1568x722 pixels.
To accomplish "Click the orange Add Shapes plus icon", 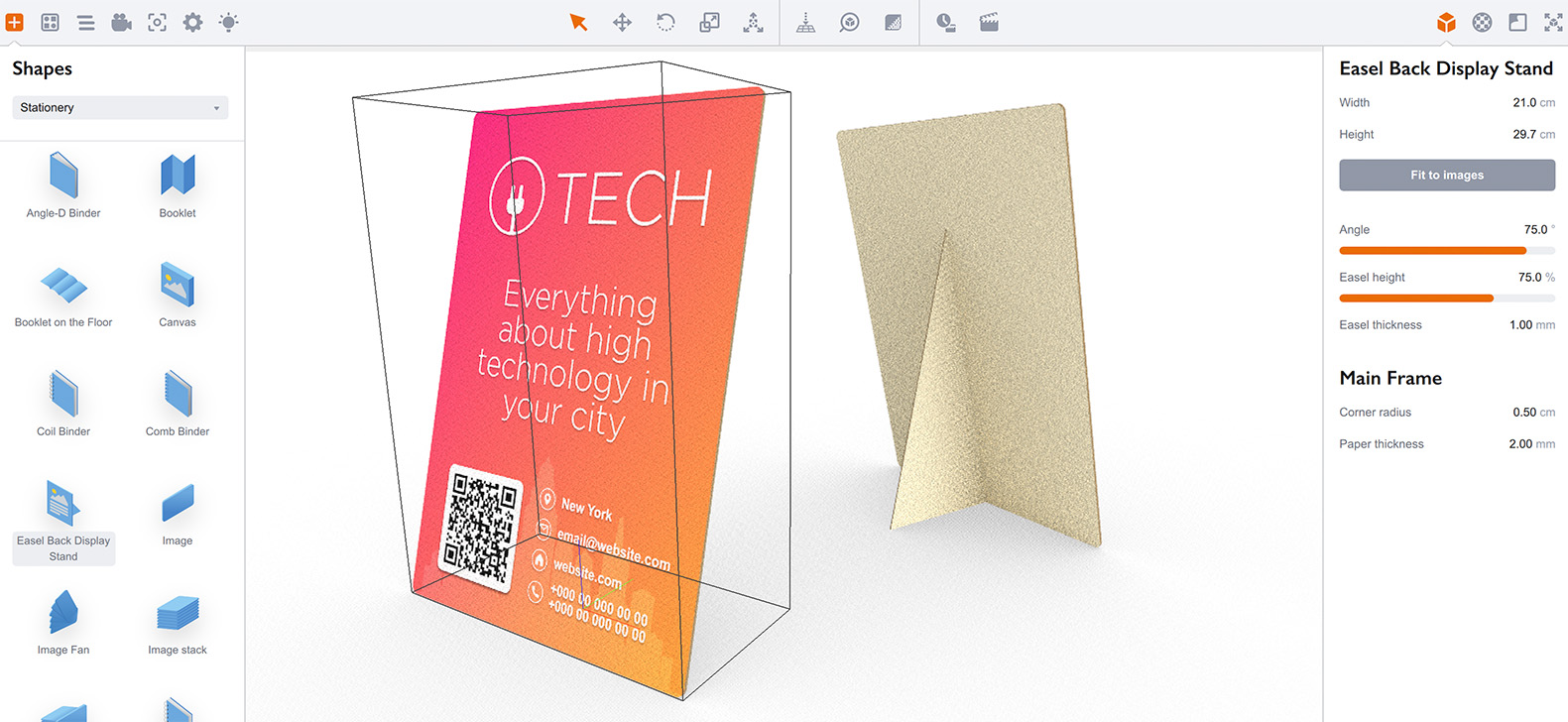I will click(15, 22).
